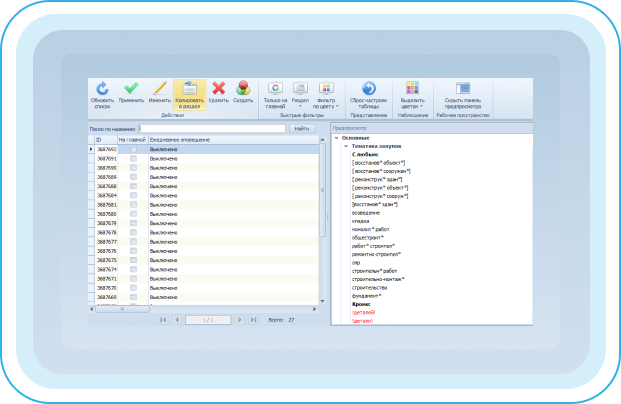
Task: Click the 1 / 1 page number field
Action: (x=208, y=320)
